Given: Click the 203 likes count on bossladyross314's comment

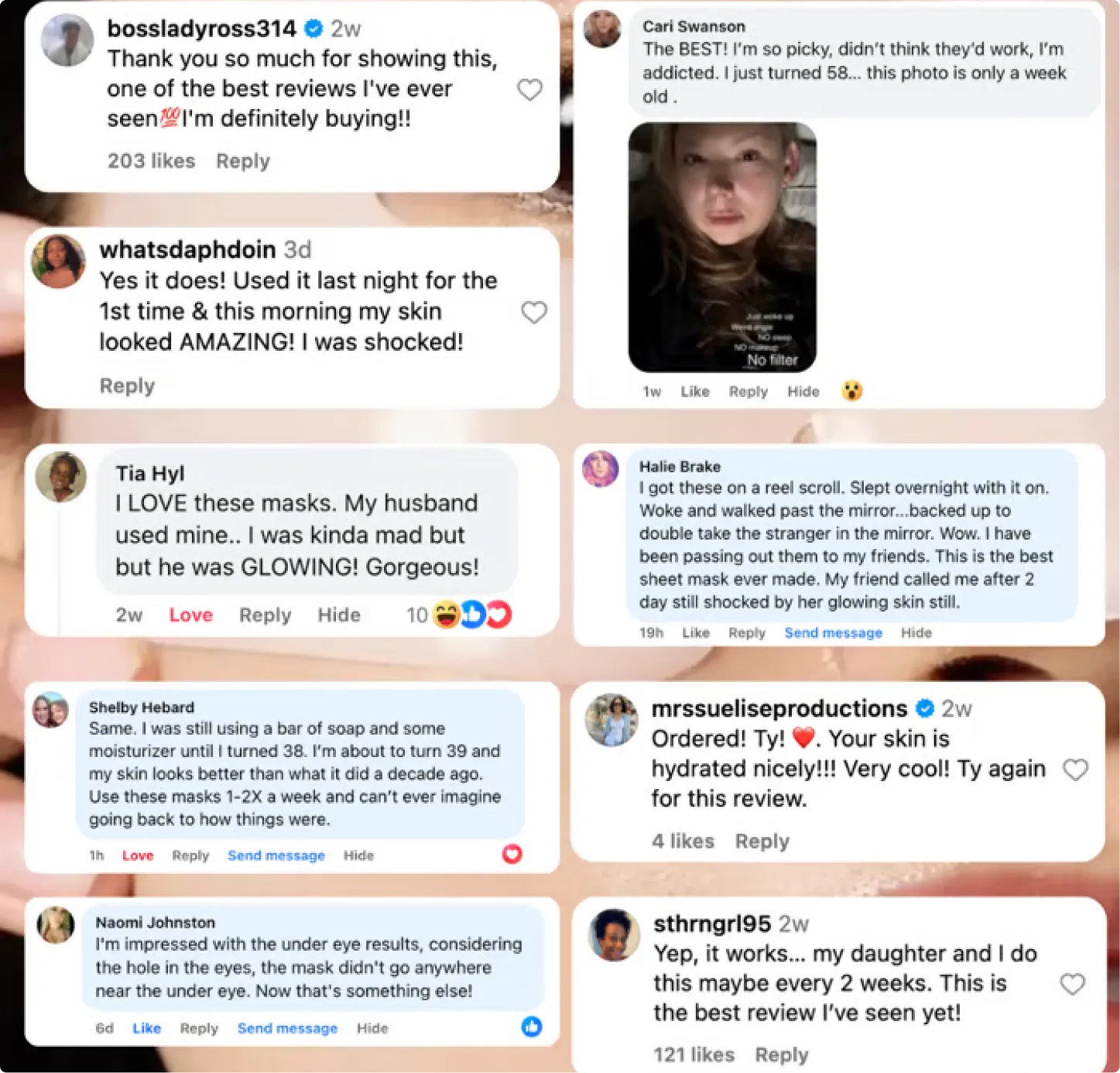Looking at the screenshot, I should (x=151, y=161).
